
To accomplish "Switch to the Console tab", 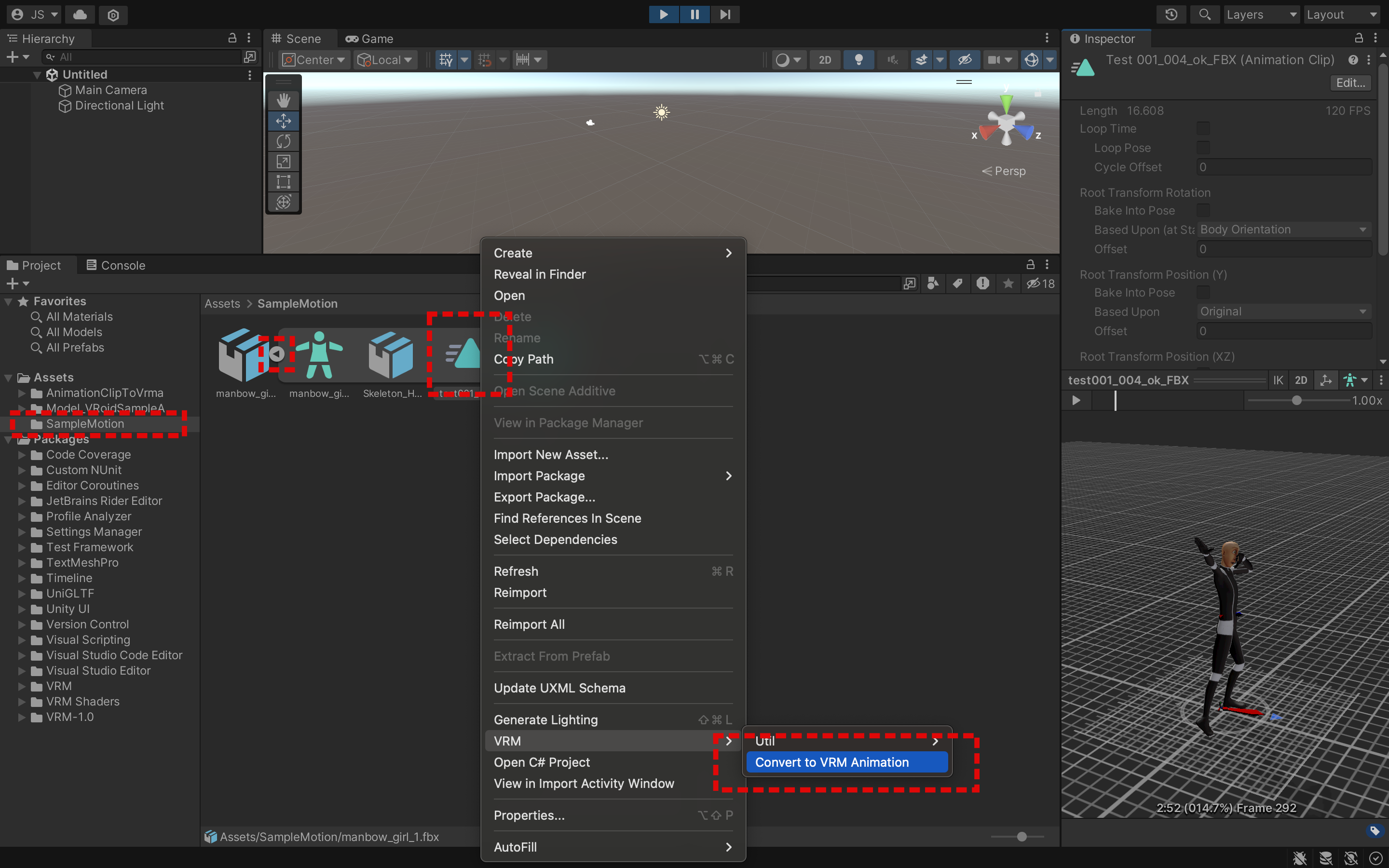I will point(116,265).
